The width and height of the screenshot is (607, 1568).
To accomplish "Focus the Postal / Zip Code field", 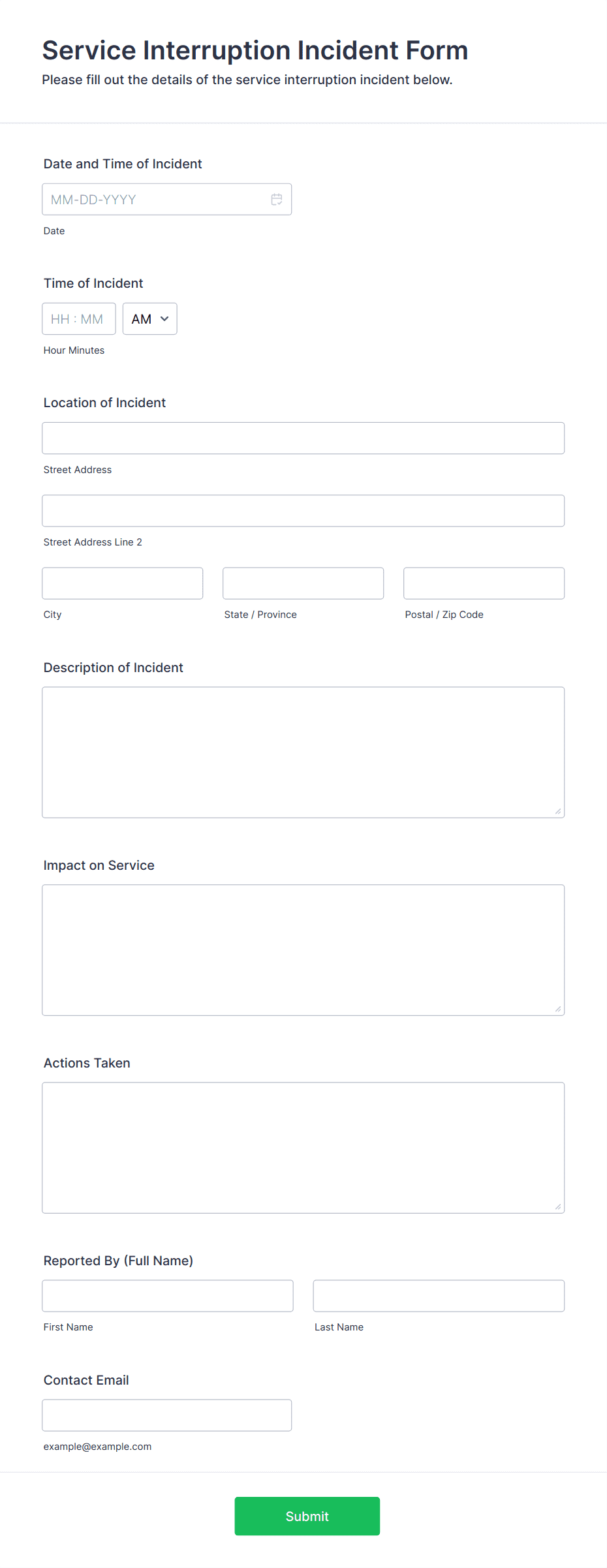I will (483, 583).
